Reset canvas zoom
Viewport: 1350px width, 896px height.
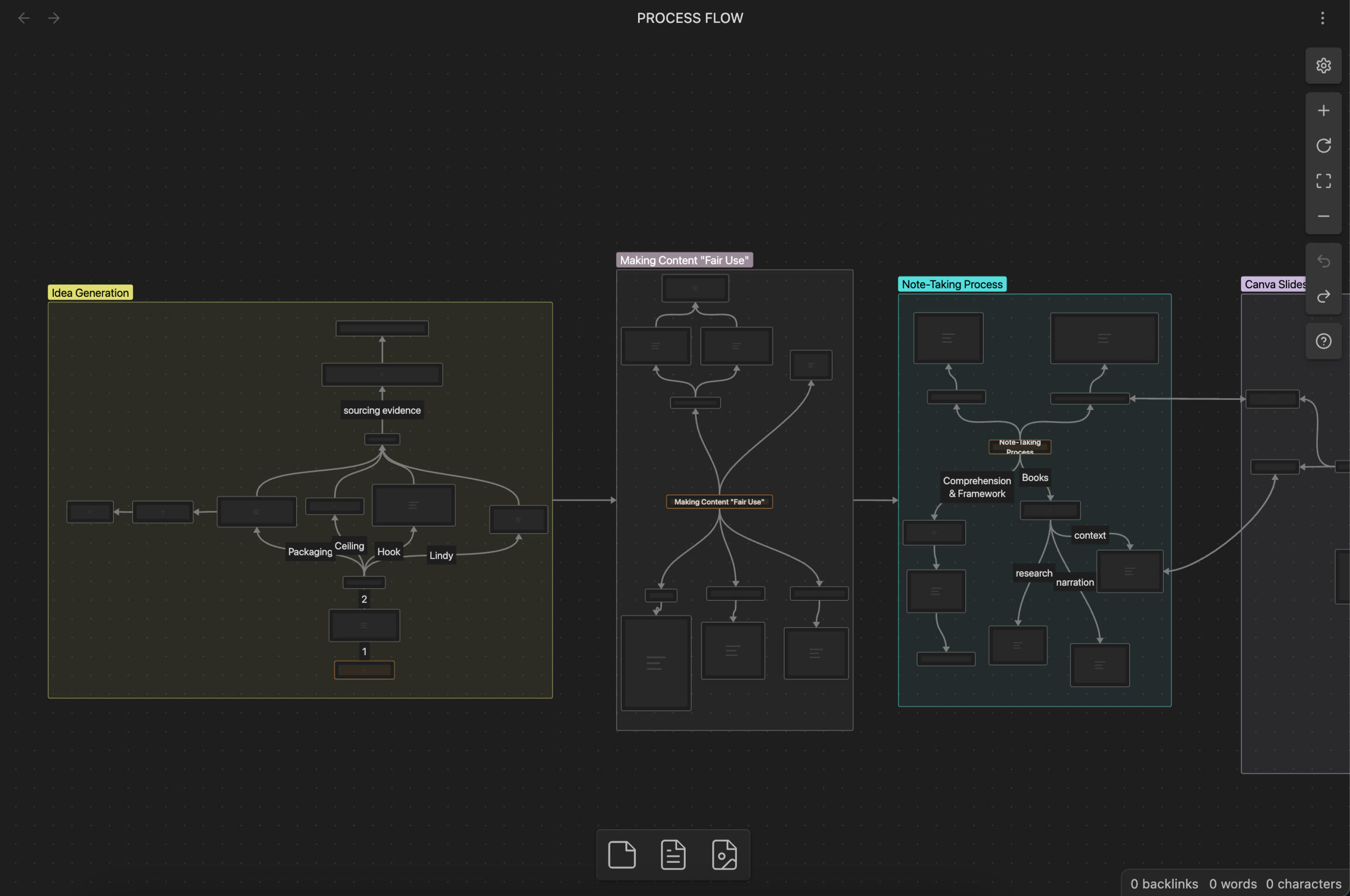pyautogui.click(x=1323, y=146)
